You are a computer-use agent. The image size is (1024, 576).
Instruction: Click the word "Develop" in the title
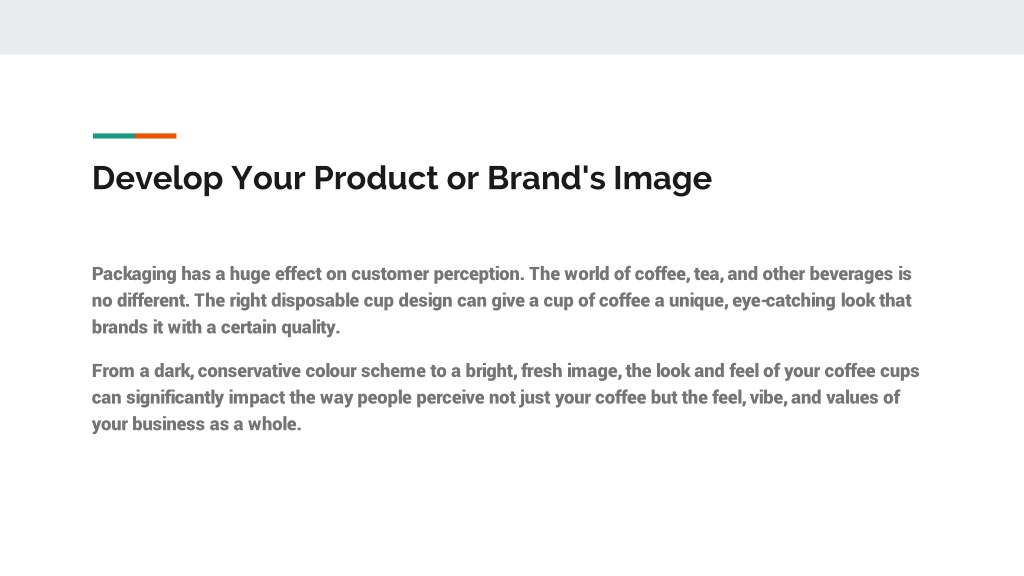pos(157,178)
